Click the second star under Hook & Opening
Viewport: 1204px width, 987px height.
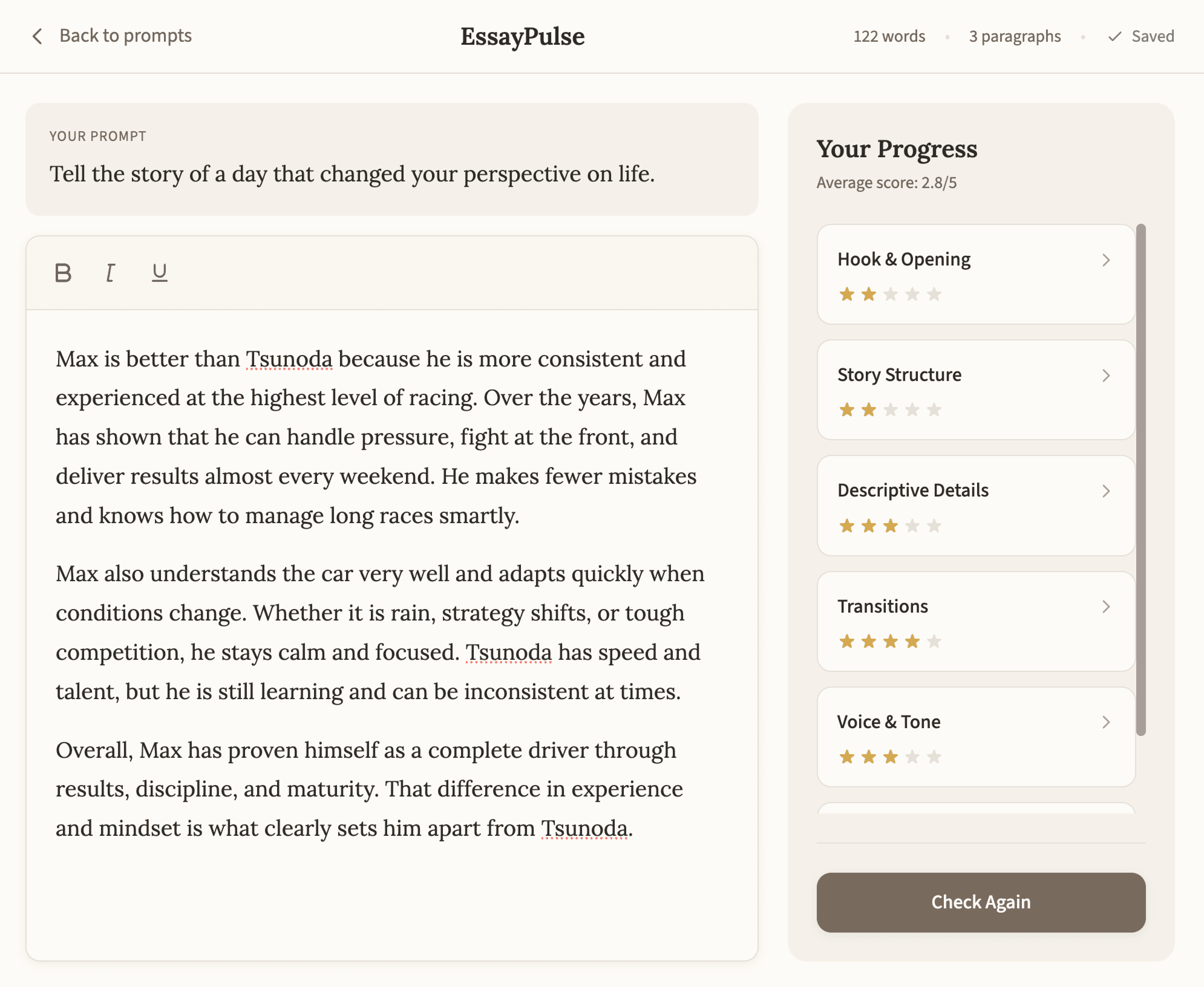coord(869,295)
